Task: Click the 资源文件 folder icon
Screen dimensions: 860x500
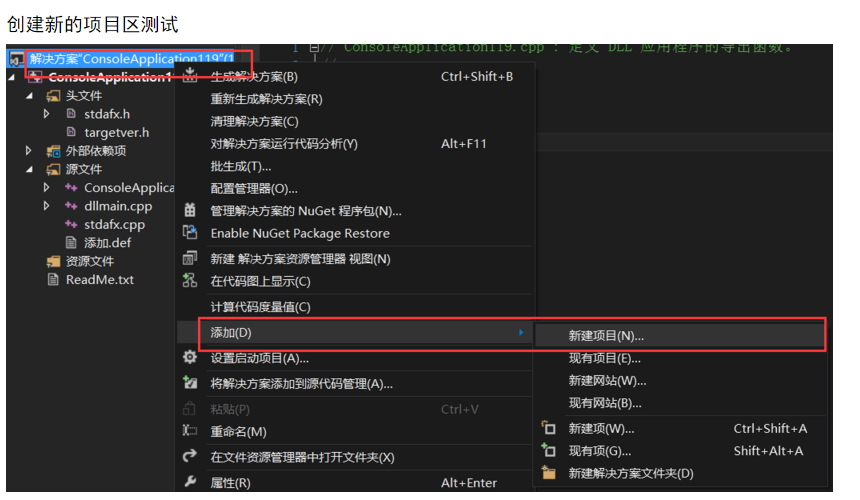Action: point(53,261)
